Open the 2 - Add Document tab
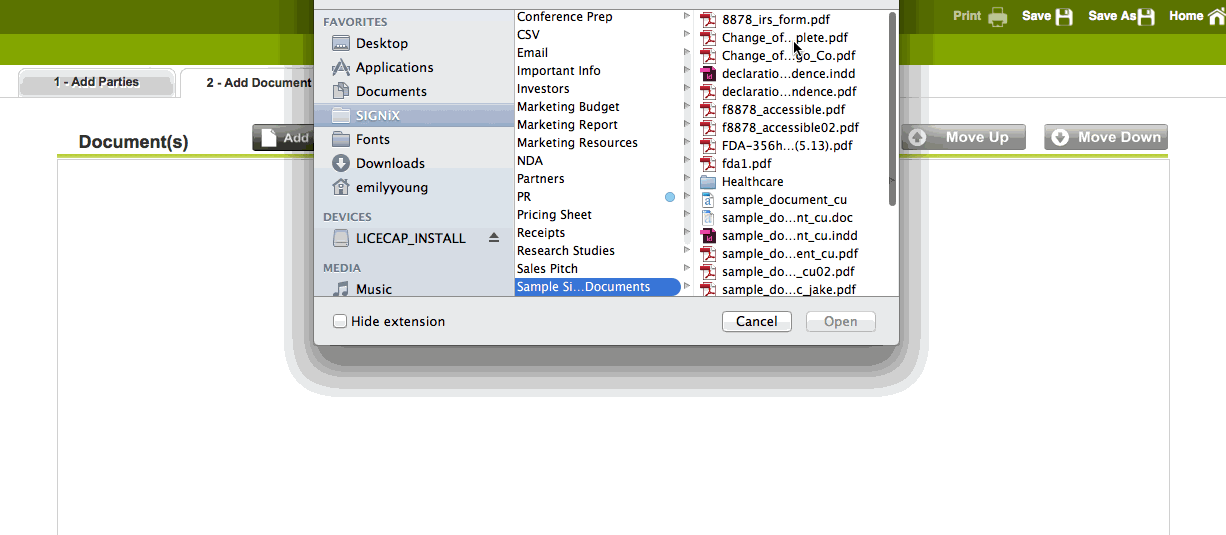Image resolution: width=1226 pixels, height=535 pixels. pos(258,83)
